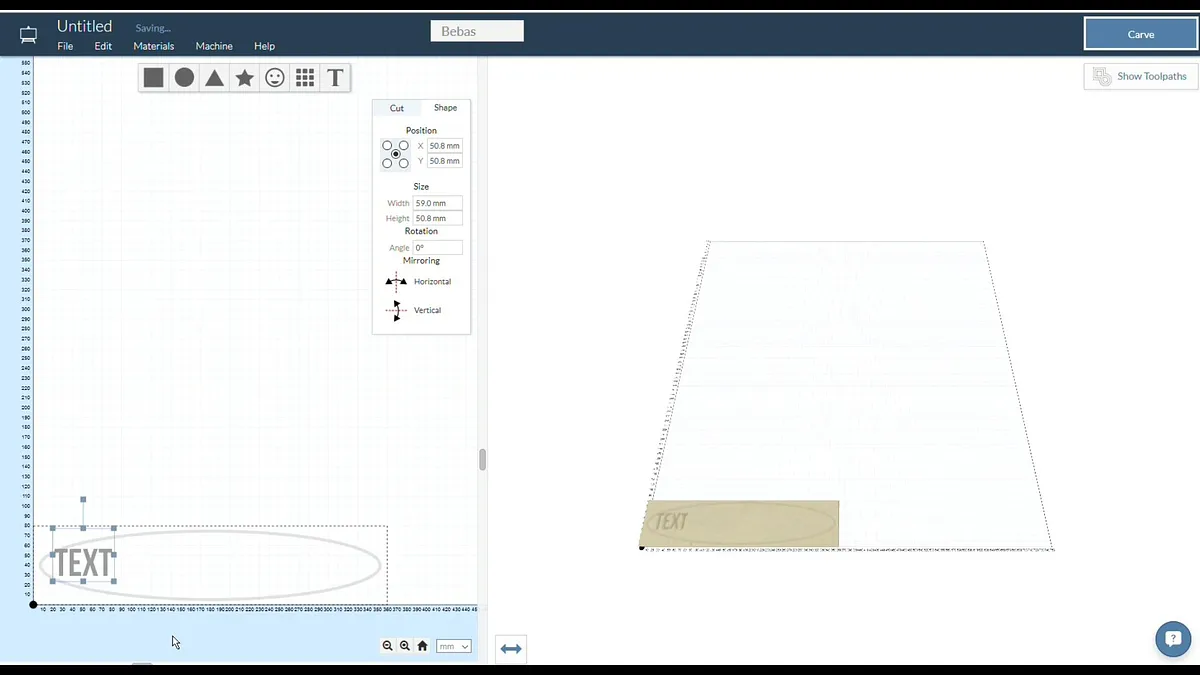
Task: Select the bottom-right position anchor
Action: pos(404,163)
